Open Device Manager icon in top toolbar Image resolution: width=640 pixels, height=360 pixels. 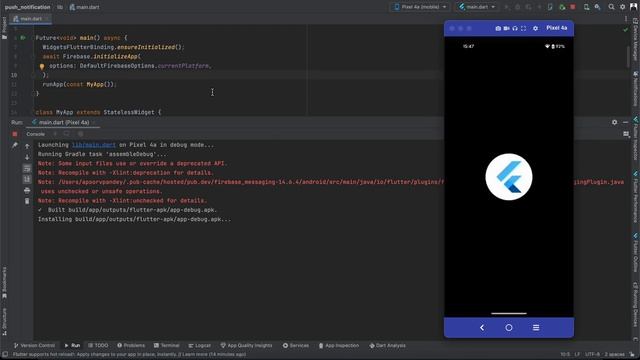(x=587, y=7)
